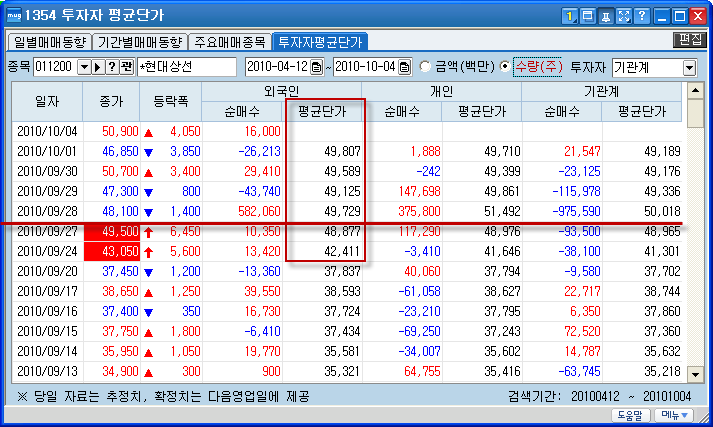Open the end date calendar picker icon
The image size is (713, 427).
pos(404,67)
